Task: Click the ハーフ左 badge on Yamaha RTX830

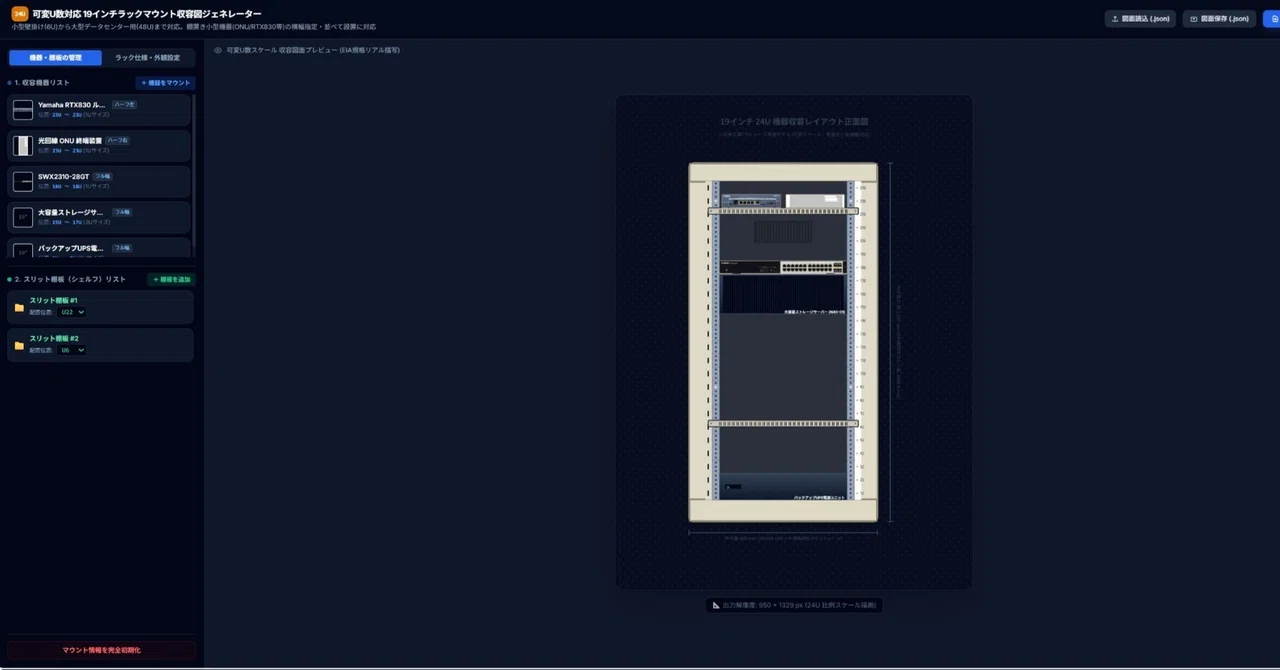Action: (124, 105)
